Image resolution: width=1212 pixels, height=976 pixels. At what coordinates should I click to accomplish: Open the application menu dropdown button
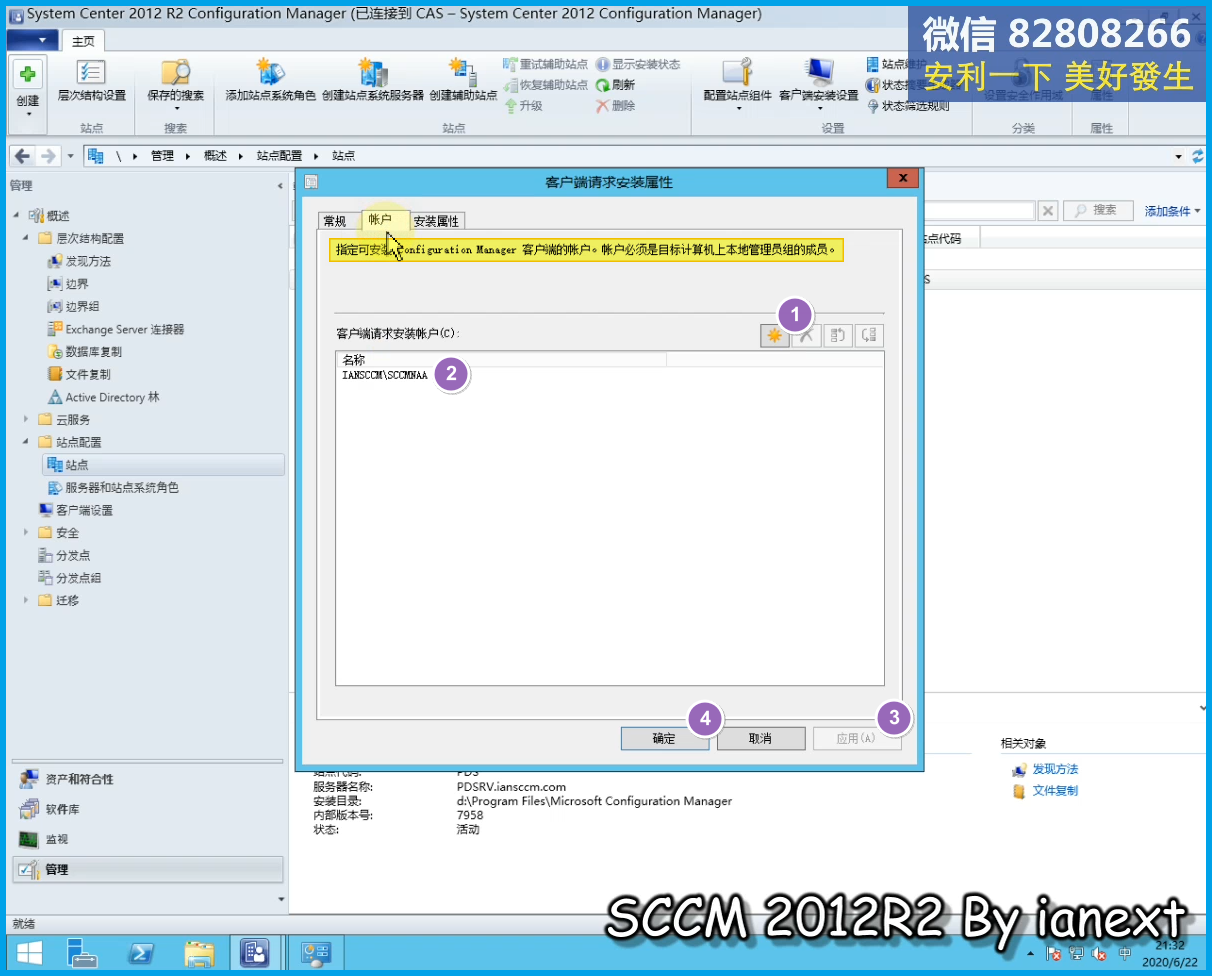click(x=32, y=40)
